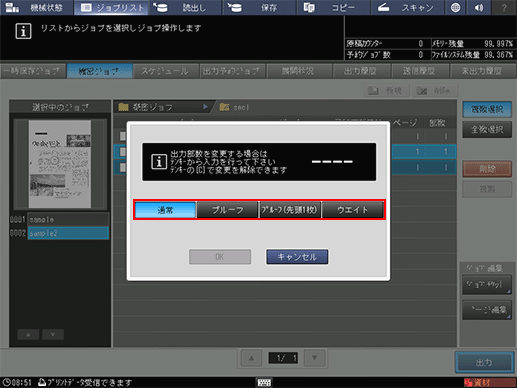Open help with the question mark icon
The height and width of the screenshot is (388, 517).
pyautogui.click(x=504, y=7)
